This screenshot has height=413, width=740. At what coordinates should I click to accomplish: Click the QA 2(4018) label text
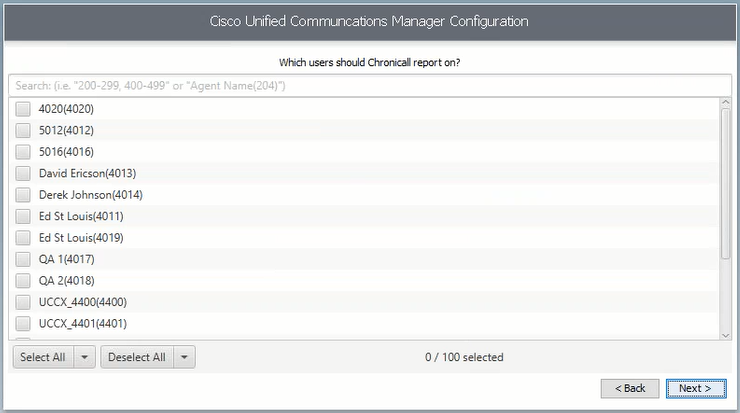coord(67,281)
